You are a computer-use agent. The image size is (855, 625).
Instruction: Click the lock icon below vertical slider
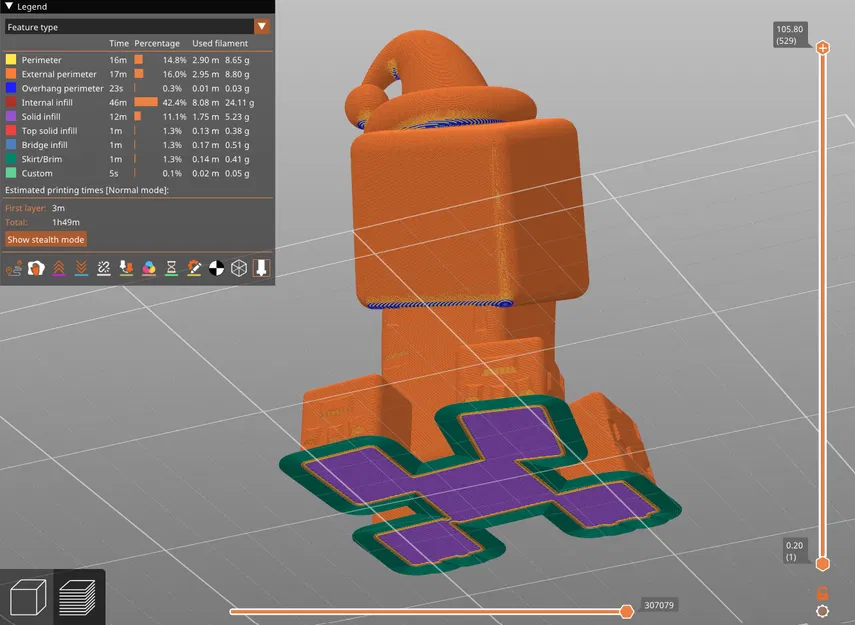822,593
